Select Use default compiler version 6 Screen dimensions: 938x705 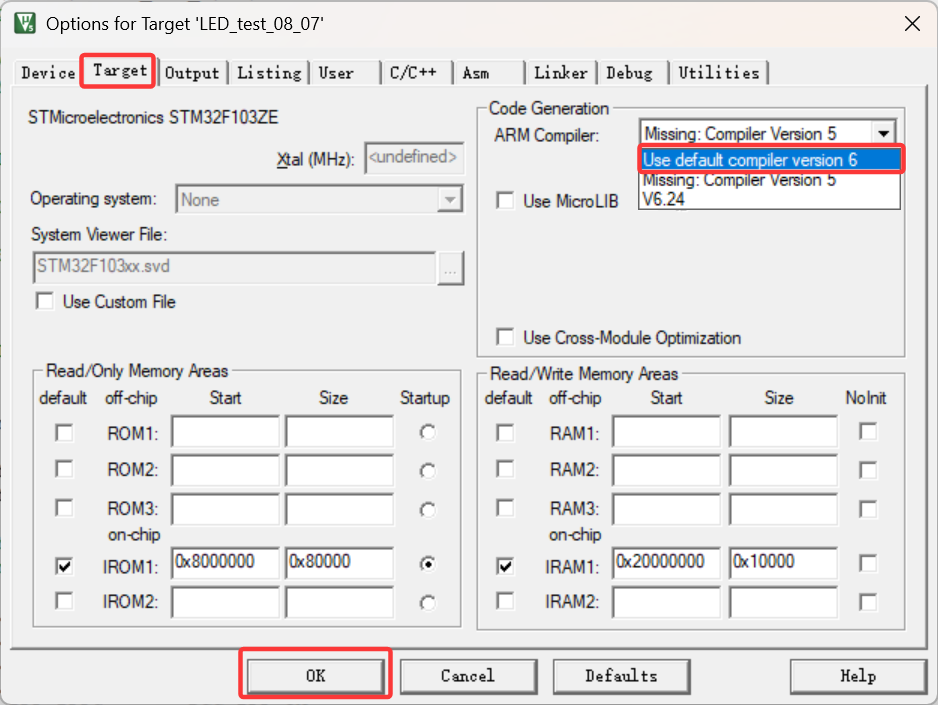click(770, 160)
